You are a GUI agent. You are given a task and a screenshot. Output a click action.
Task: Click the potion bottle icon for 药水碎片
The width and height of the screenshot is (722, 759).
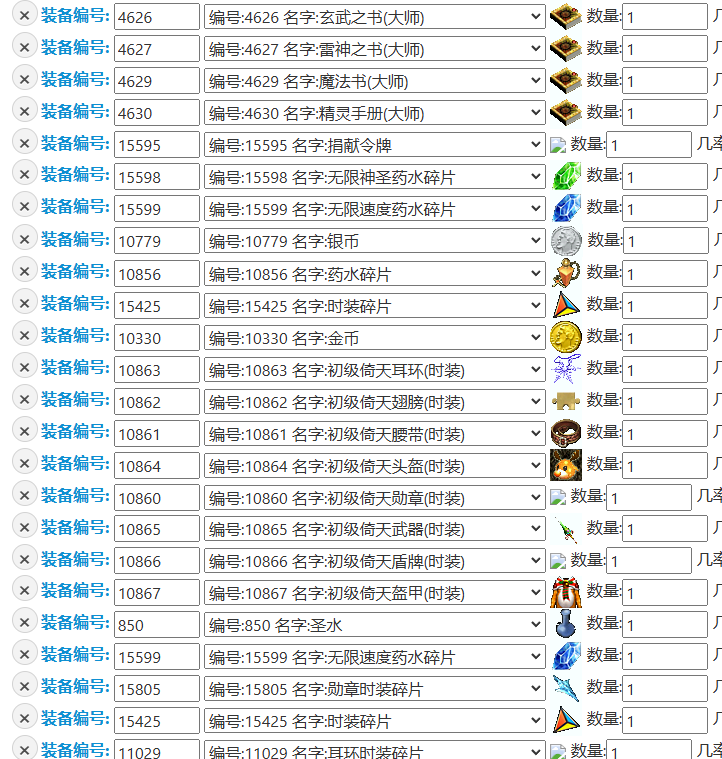click(565, 273)
